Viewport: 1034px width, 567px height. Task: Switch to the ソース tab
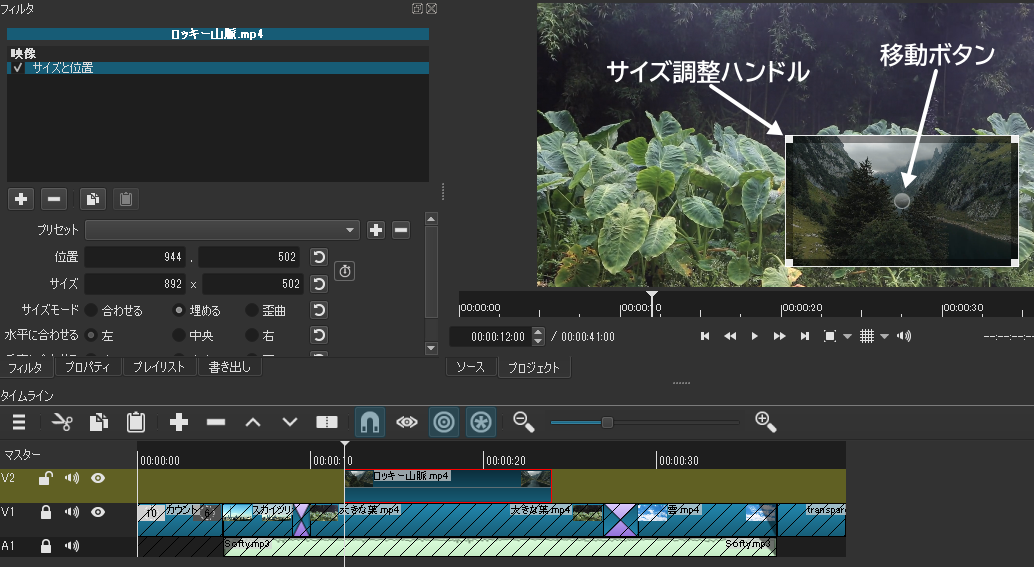point(470,367)
